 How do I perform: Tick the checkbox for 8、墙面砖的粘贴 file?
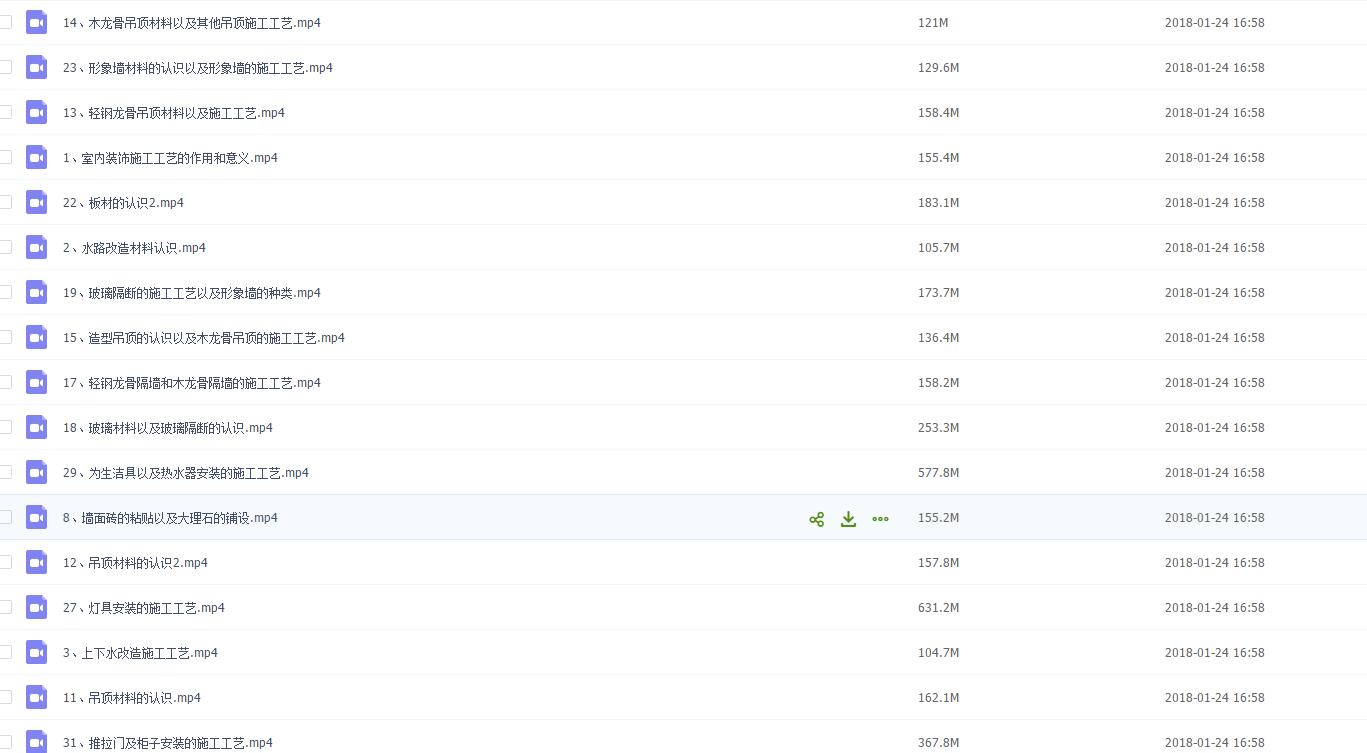tap(5, 517)
